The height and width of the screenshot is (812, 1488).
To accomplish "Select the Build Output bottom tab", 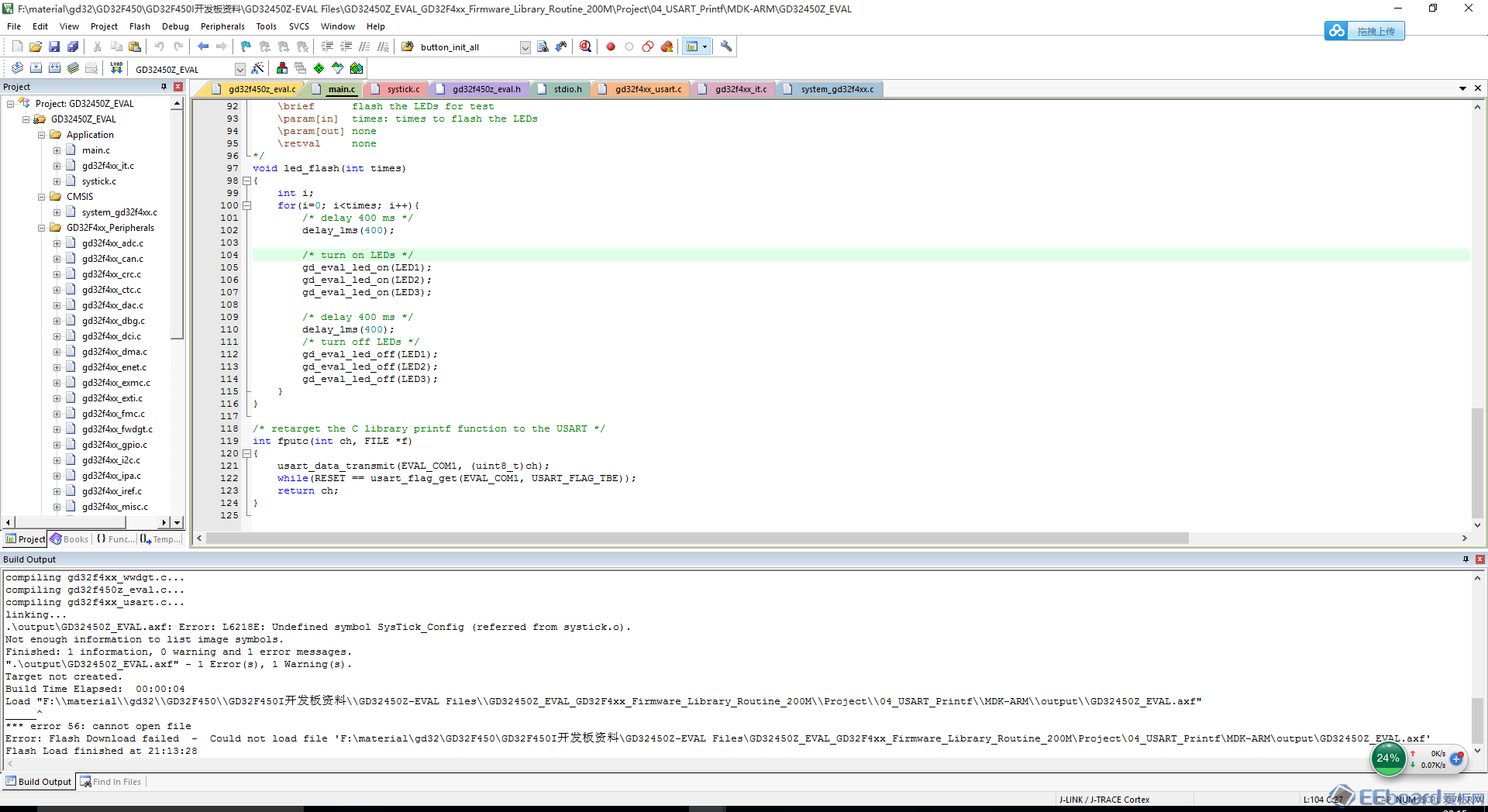I will [x=38, y=782].
